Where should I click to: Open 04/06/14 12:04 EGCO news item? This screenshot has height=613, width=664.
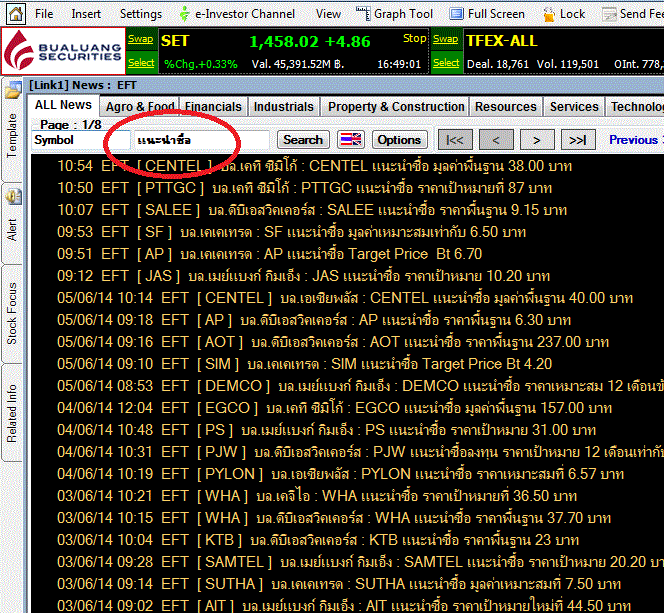tap(335, 408)
